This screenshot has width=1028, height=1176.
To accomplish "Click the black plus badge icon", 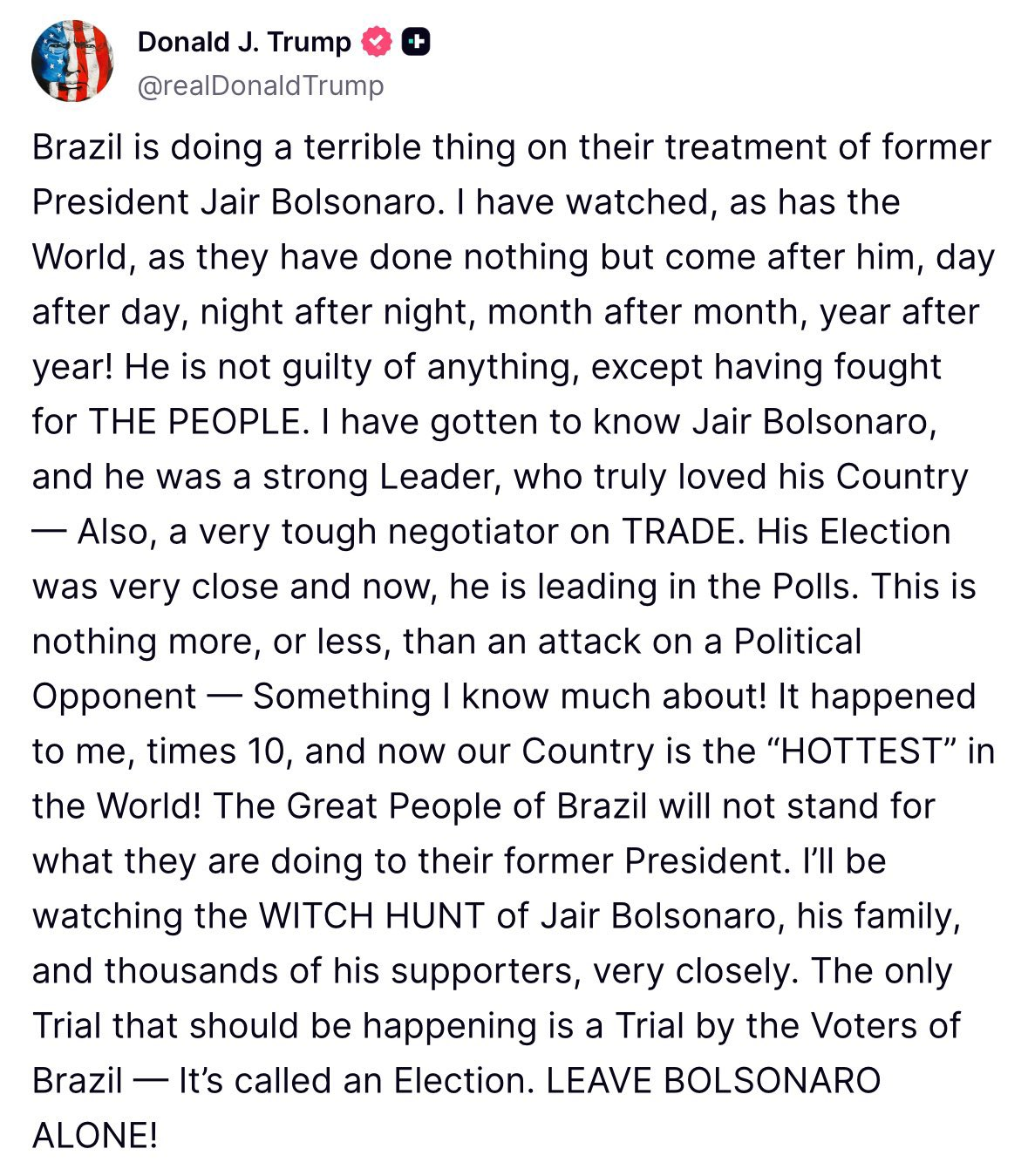I will click(415, 42).
